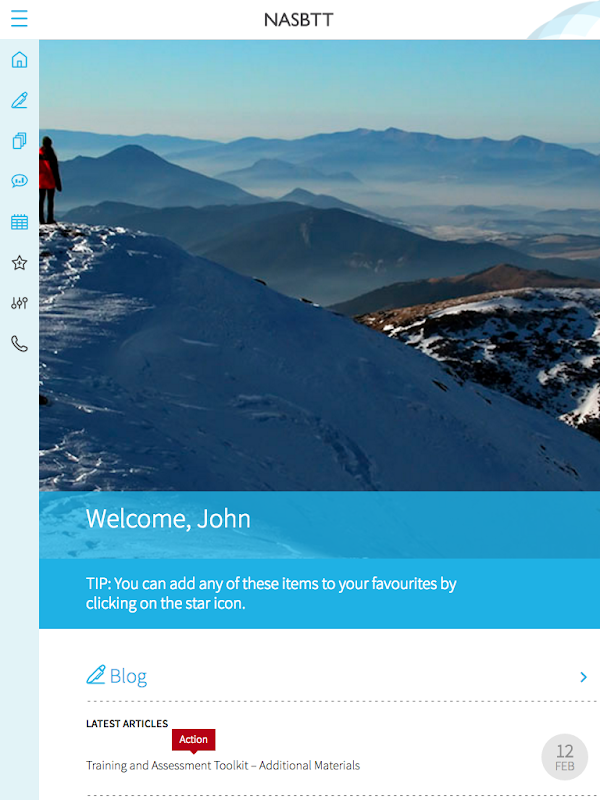Click the Latest Articles label

point(127,723)
